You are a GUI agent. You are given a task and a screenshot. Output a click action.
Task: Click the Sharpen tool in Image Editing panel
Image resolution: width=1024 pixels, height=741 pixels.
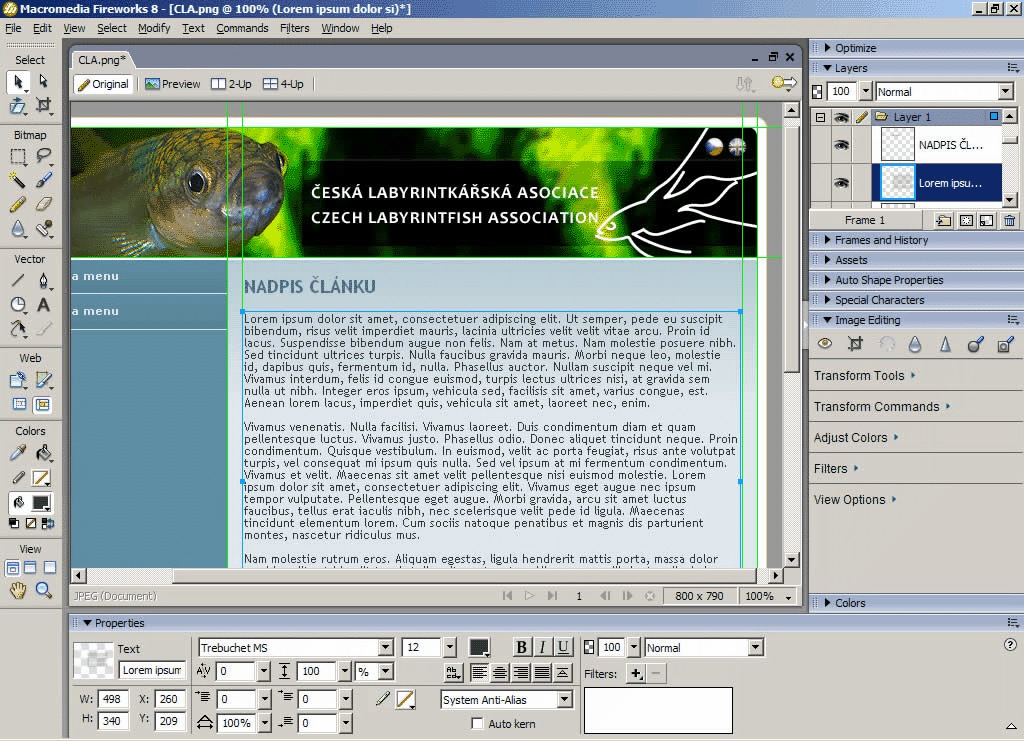point(945,344)
